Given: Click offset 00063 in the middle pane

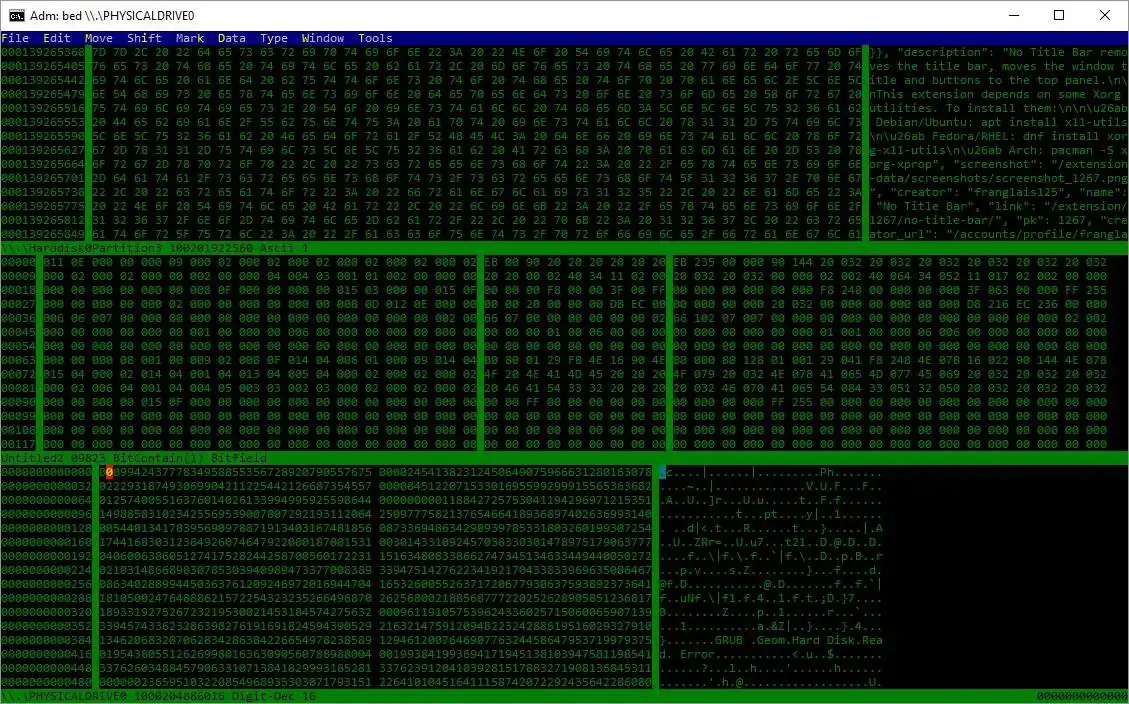Looking at the screenshot, I should pos(19,360).
